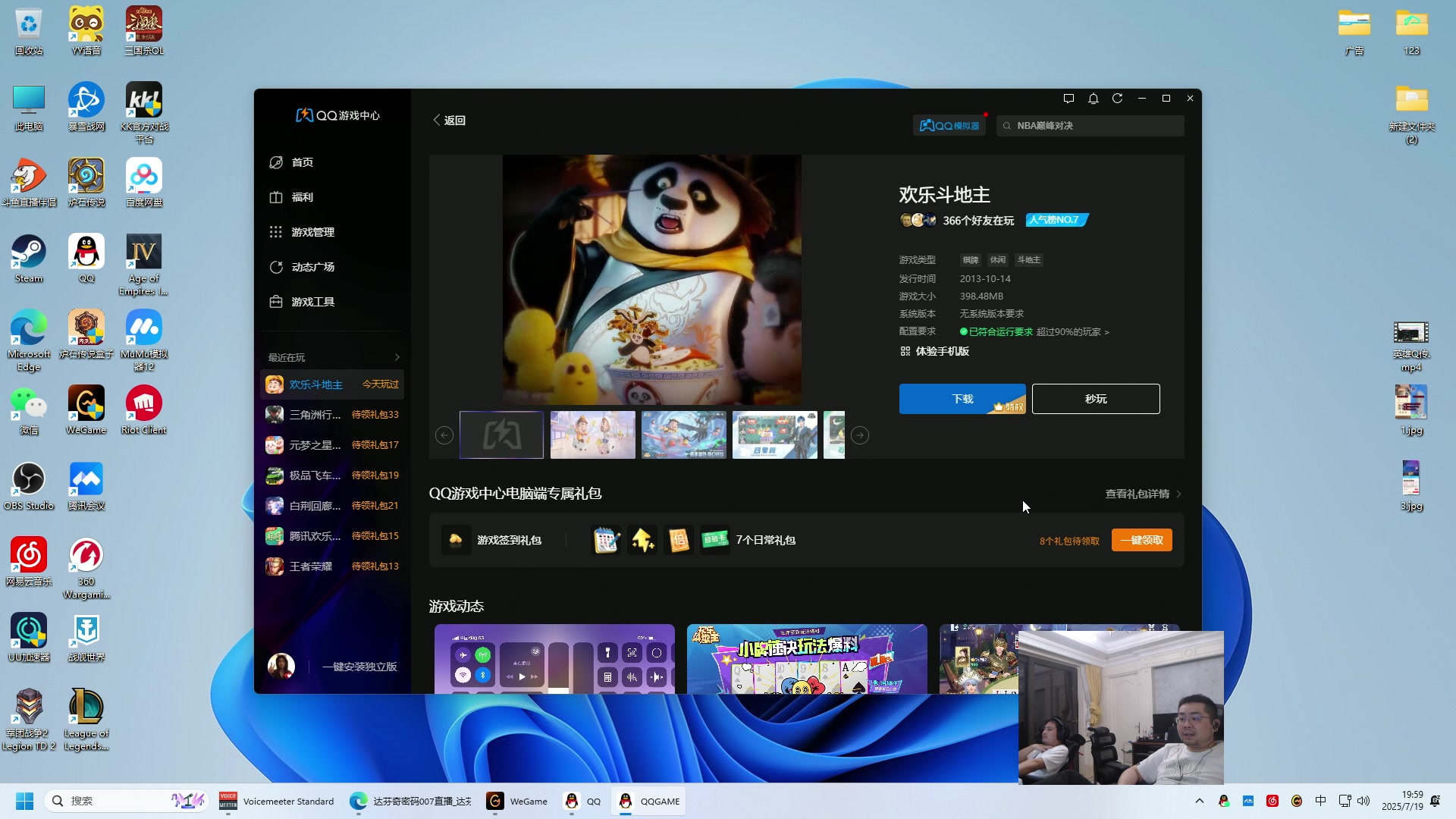Click the green card gift icon

(715, 540)
